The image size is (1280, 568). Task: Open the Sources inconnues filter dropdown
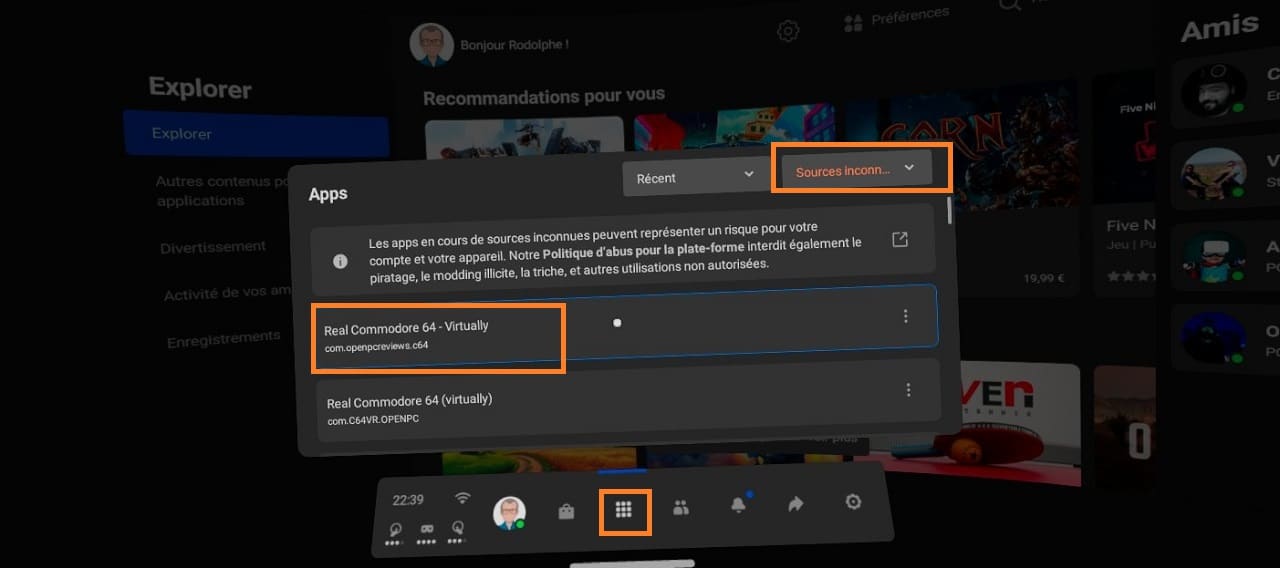point(857,170)
